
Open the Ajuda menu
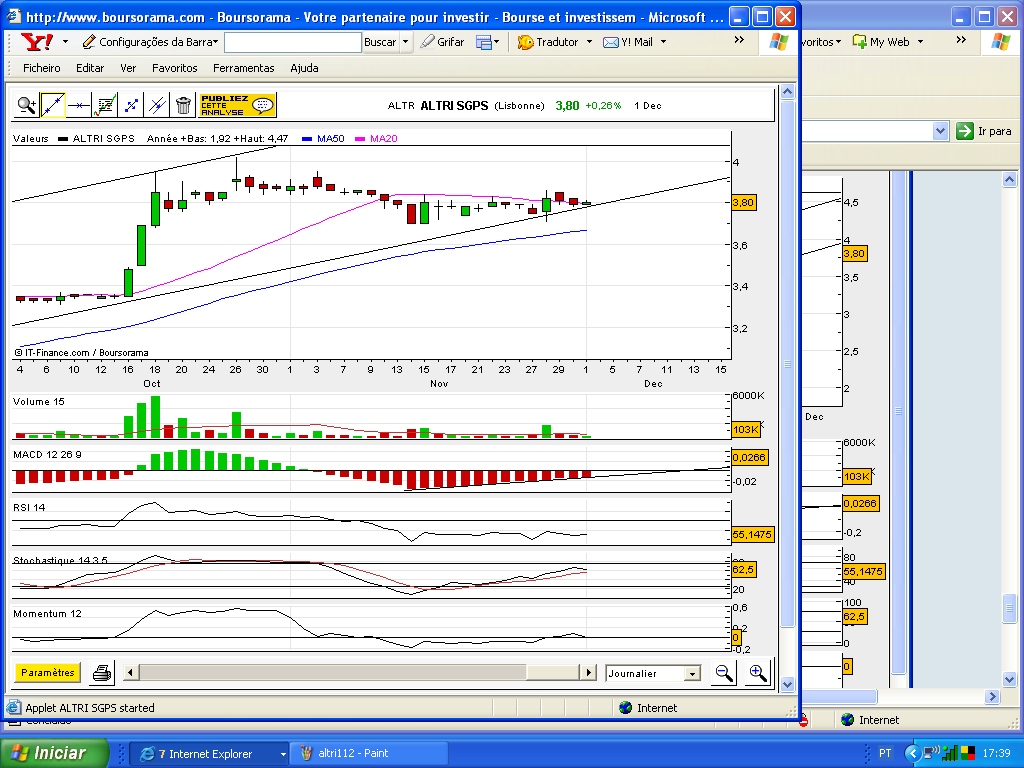[x=304, y=68]
